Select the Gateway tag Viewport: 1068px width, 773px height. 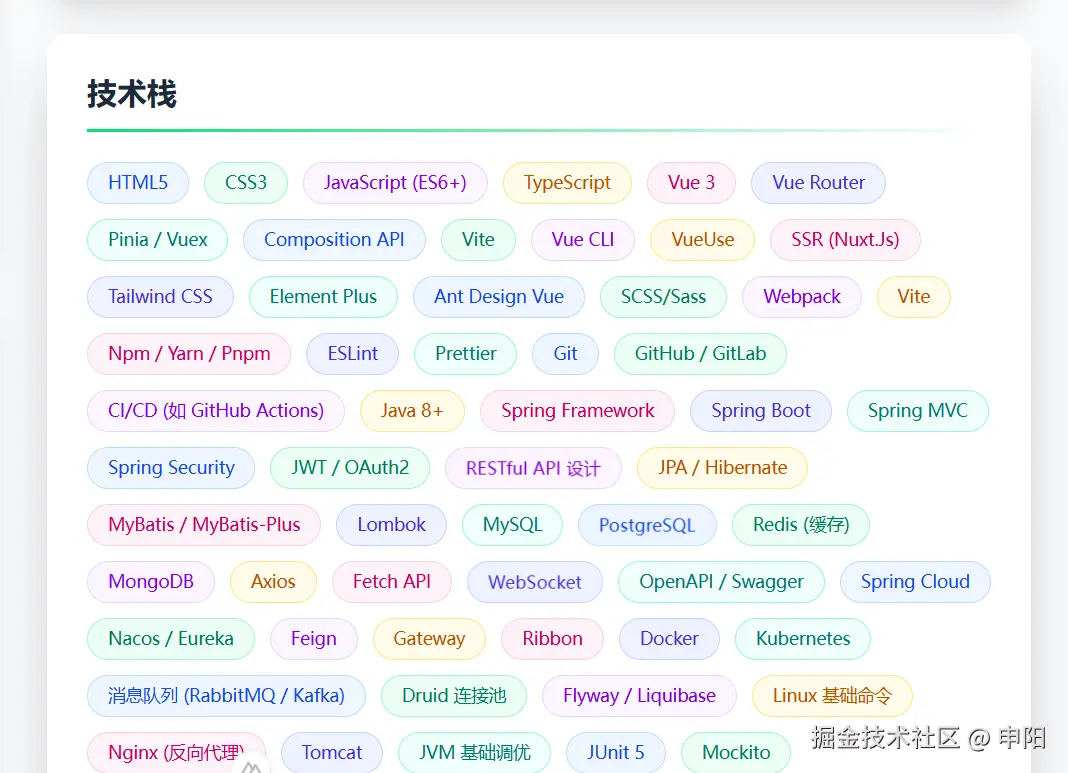tap(429, 639)
